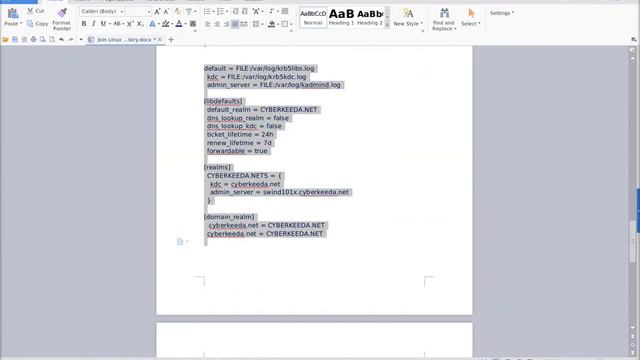The width and height of the screenshot is (640, 360).
Task: Click the text 'default_realm = CYBERKEEDA.NET'
Action: 262,109
